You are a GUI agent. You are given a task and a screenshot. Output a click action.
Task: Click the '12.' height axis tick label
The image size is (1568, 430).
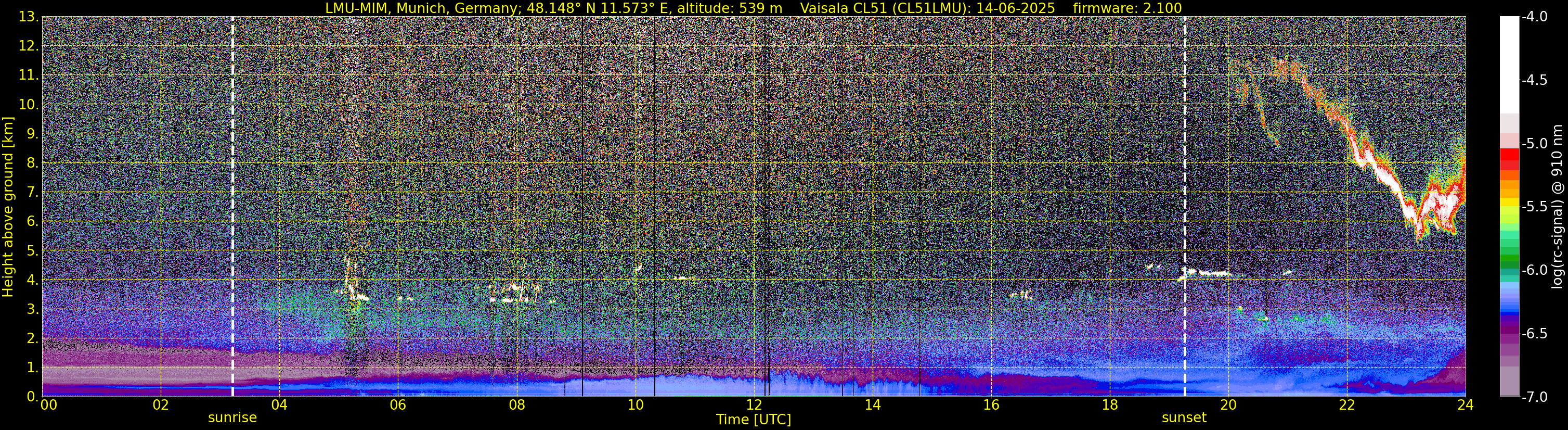(29, 46)
